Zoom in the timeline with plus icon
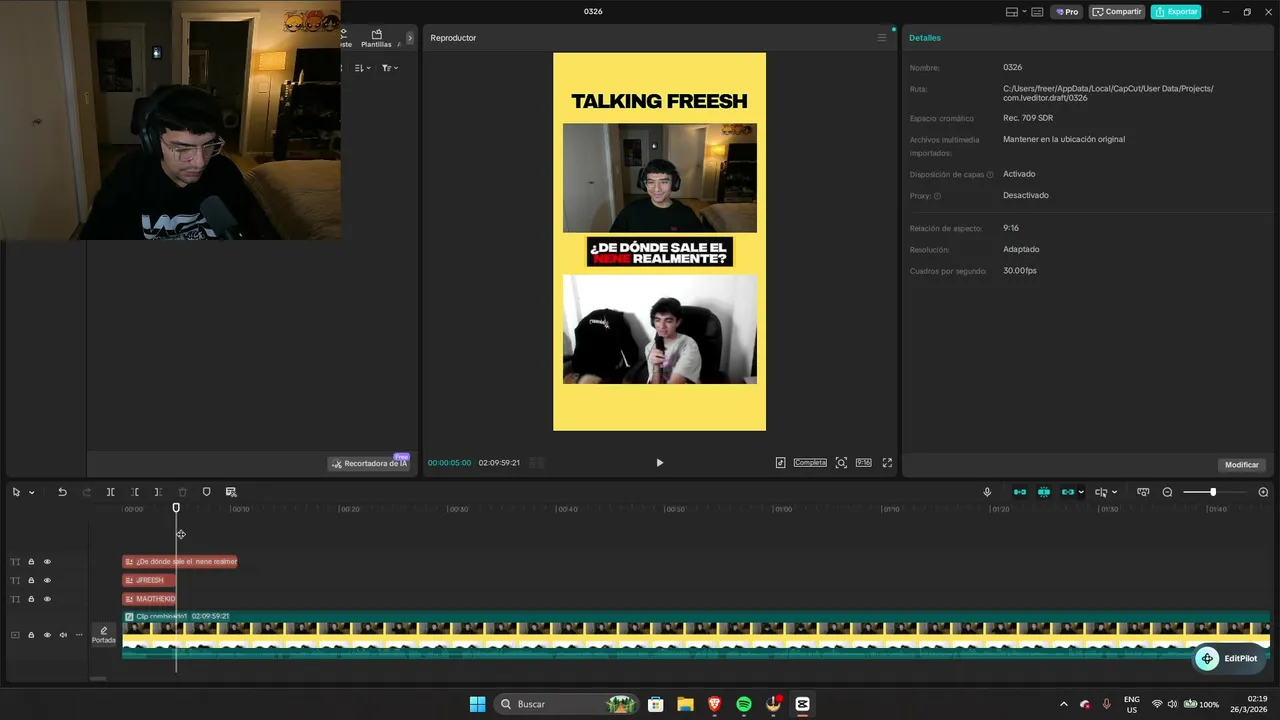Viewport: 1280px width, 720px height. (1263, 492)
